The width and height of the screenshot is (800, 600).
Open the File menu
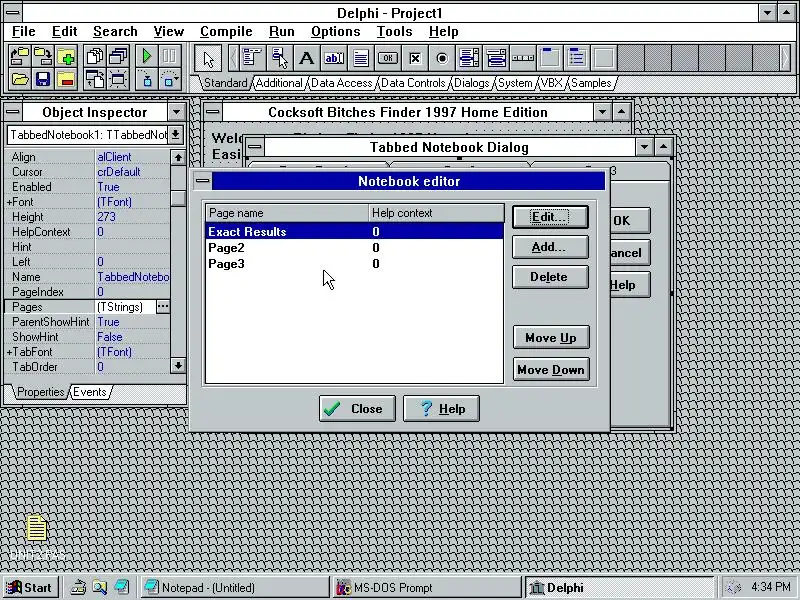tap(23, 32)
